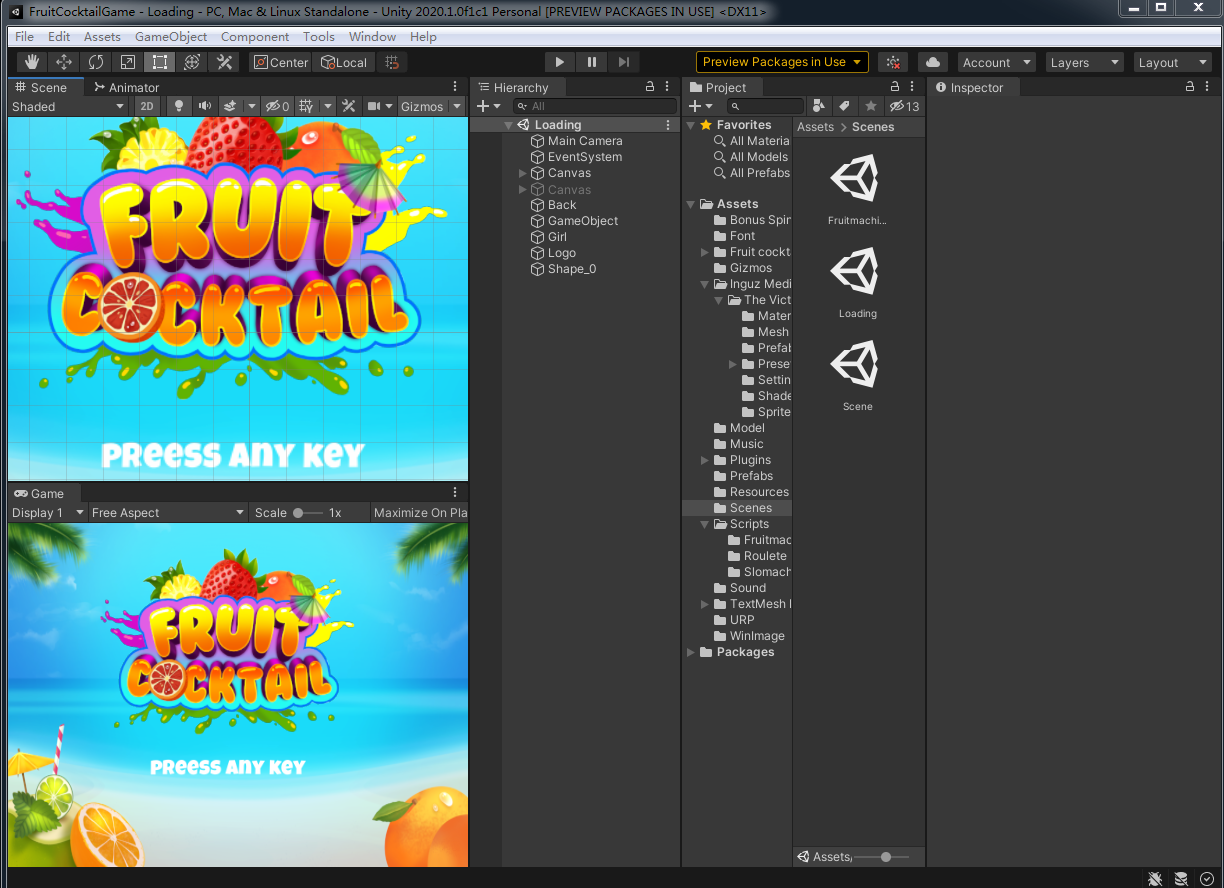The width and height of the screenshot is (1224, 888).
Task: Lock the Hierarchy panel
Action: (x=650, y=87)
